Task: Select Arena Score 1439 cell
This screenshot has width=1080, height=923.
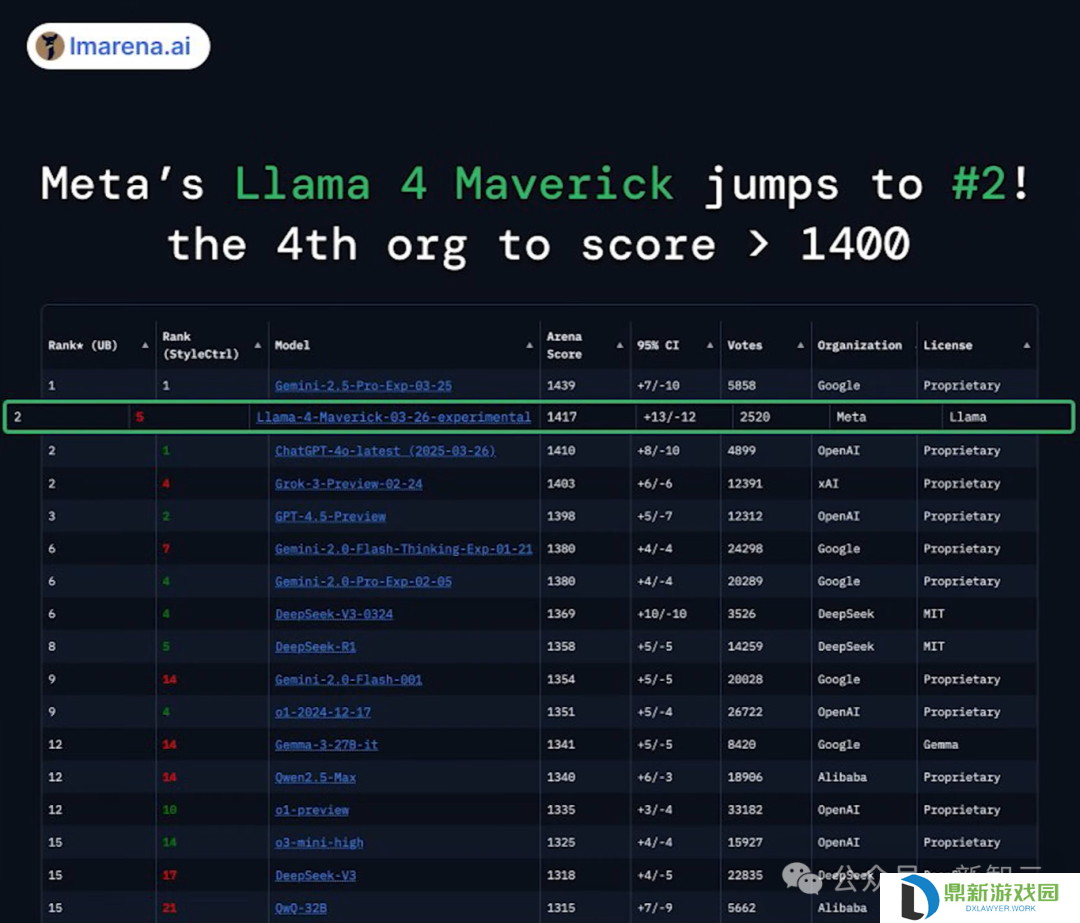Action: point(561,386)
